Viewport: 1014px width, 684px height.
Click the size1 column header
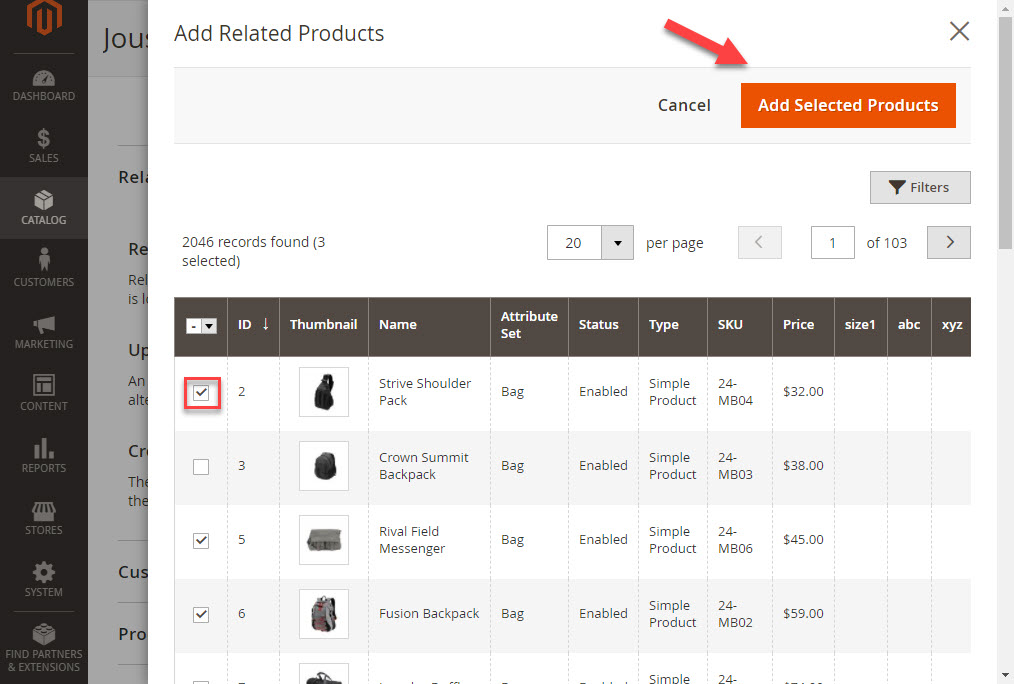pos(860,325)
